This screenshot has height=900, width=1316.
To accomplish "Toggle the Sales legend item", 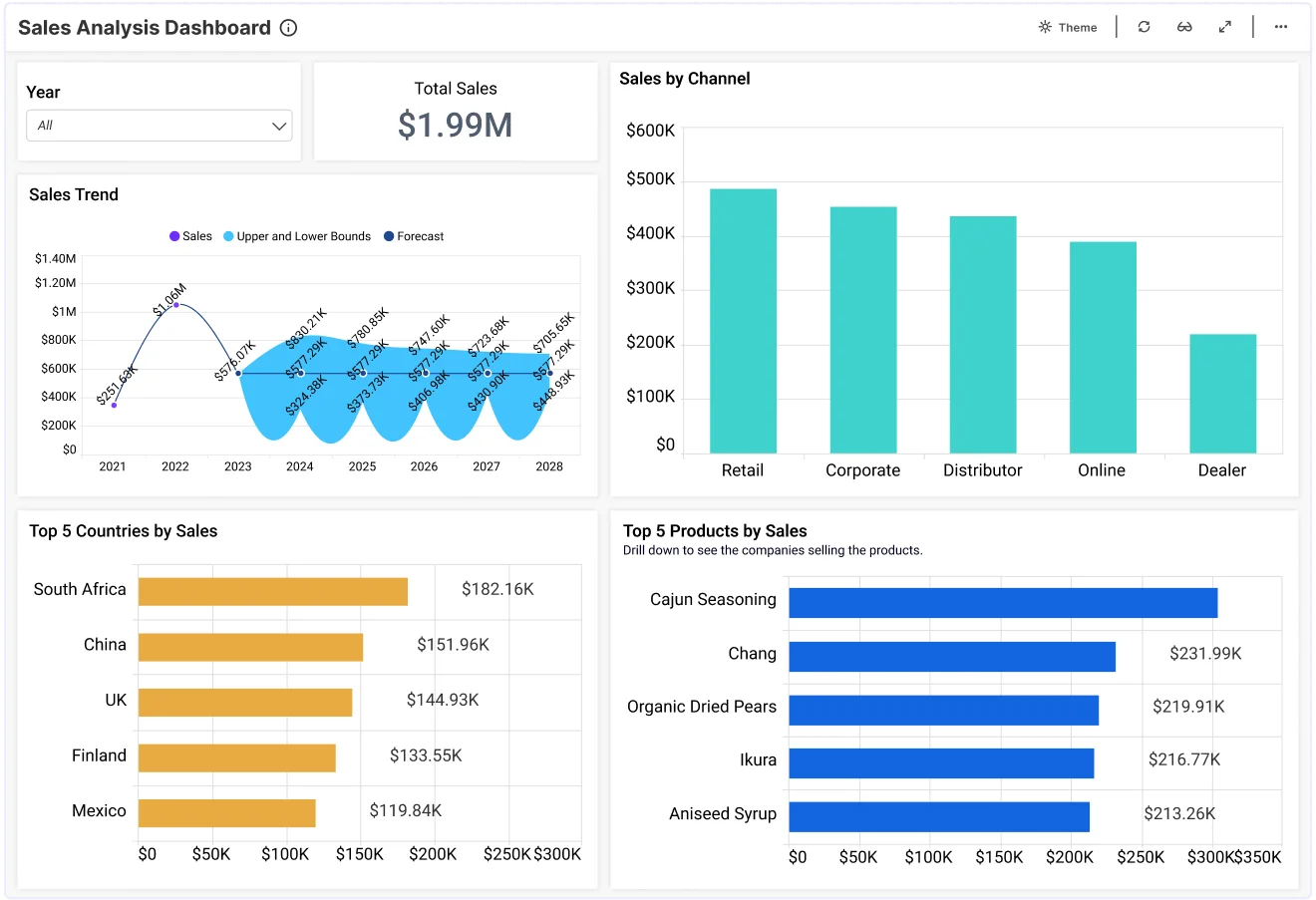I will tap(190, 236).
